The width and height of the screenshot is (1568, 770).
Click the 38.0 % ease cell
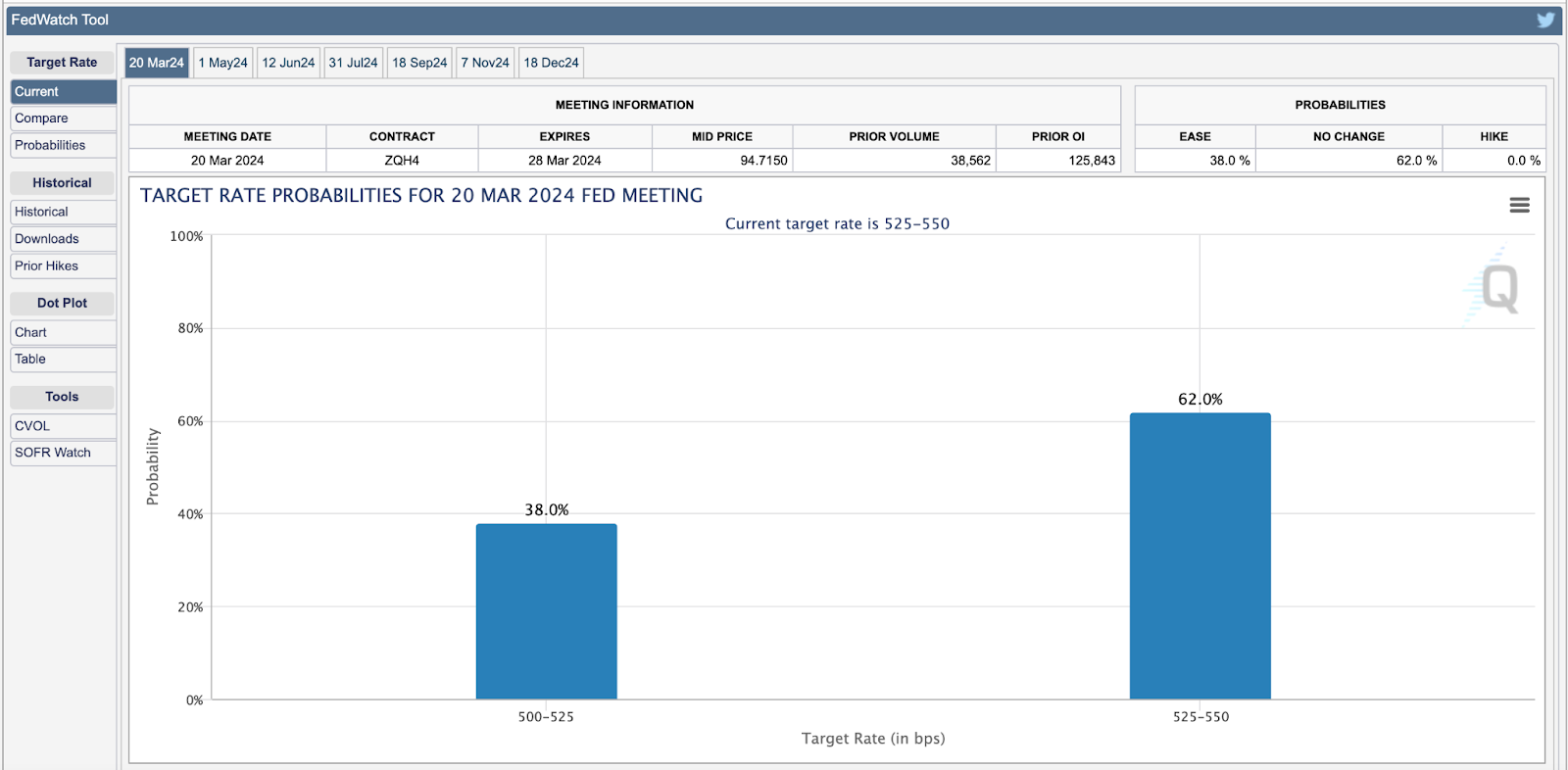1195,161
